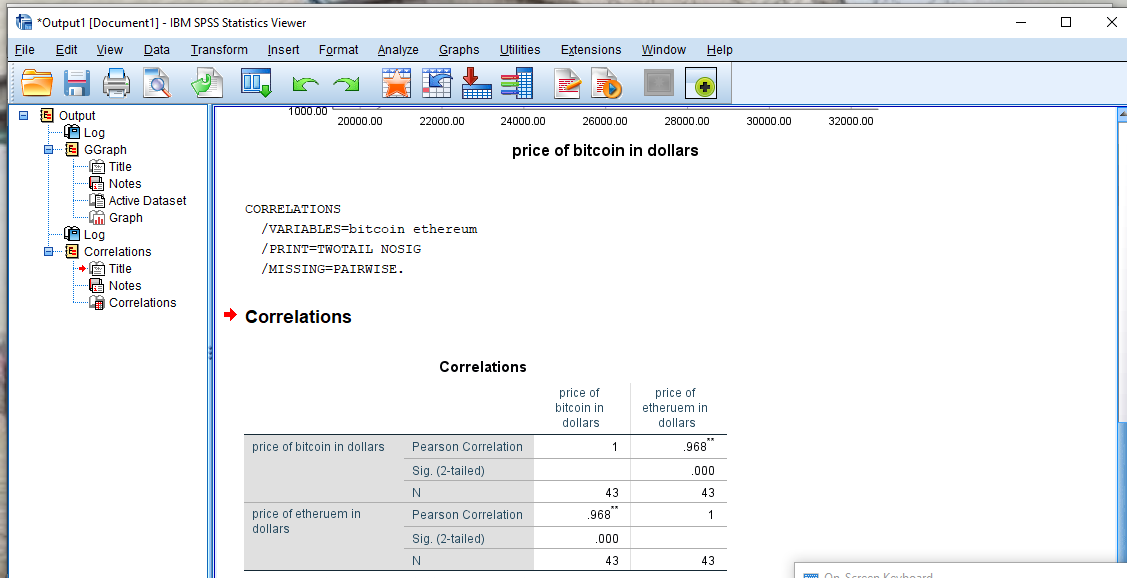Open the Variables info icon

pyautogui.click(x=517, y=83)
